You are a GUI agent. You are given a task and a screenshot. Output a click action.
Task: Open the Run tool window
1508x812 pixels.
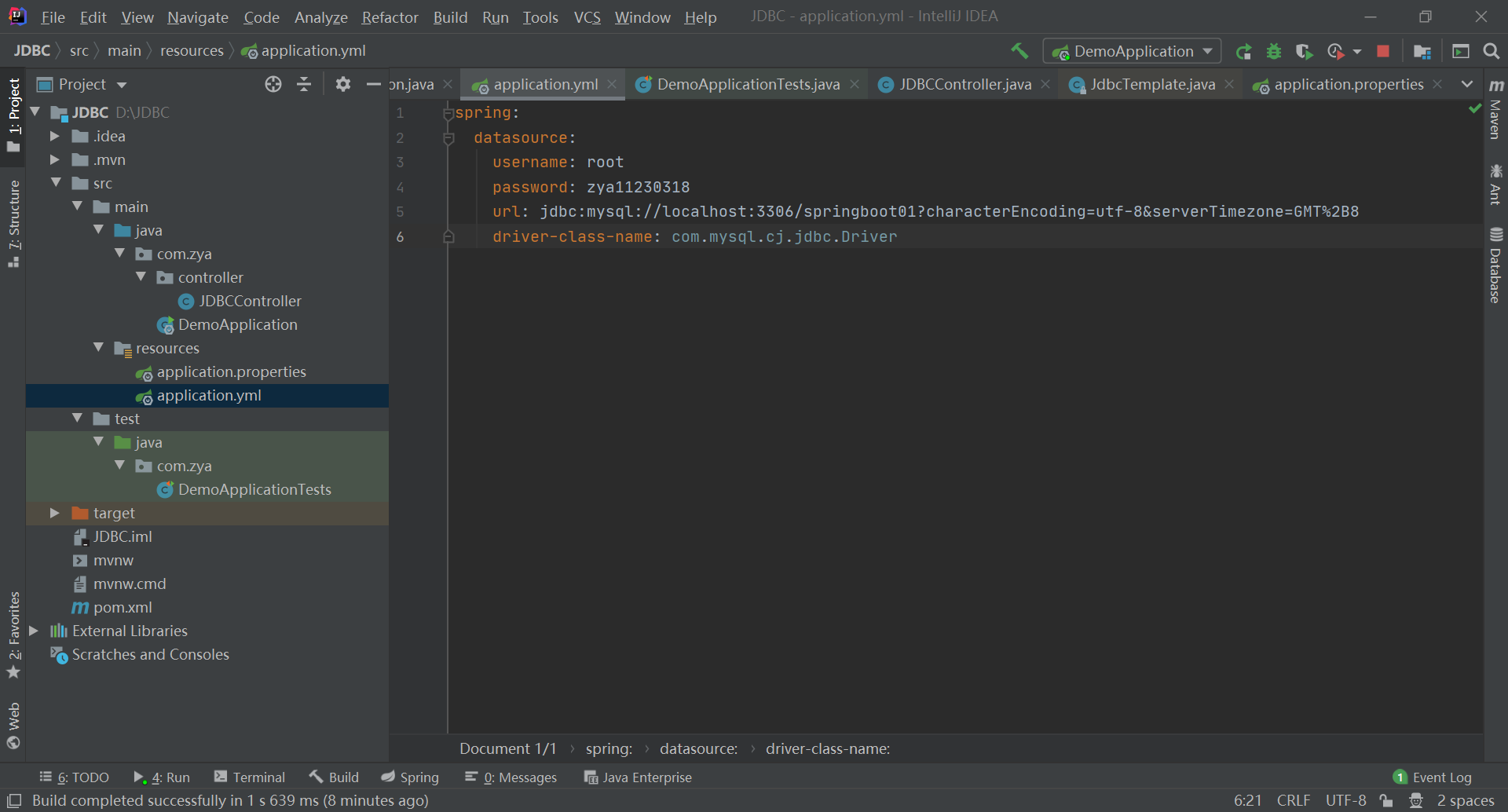(x=162, y=777)
